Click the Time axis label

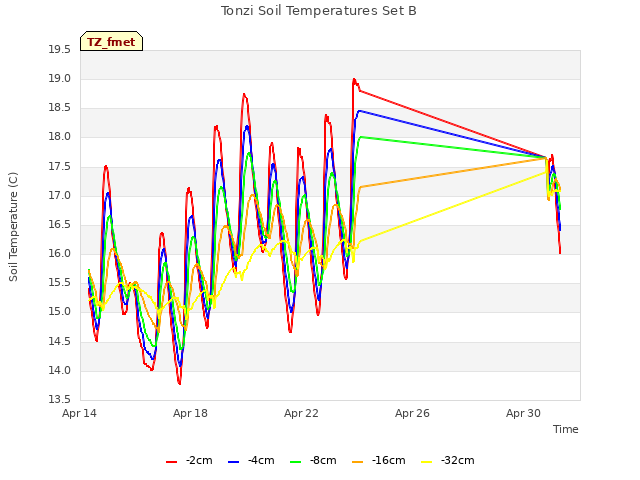coord(566,429)
